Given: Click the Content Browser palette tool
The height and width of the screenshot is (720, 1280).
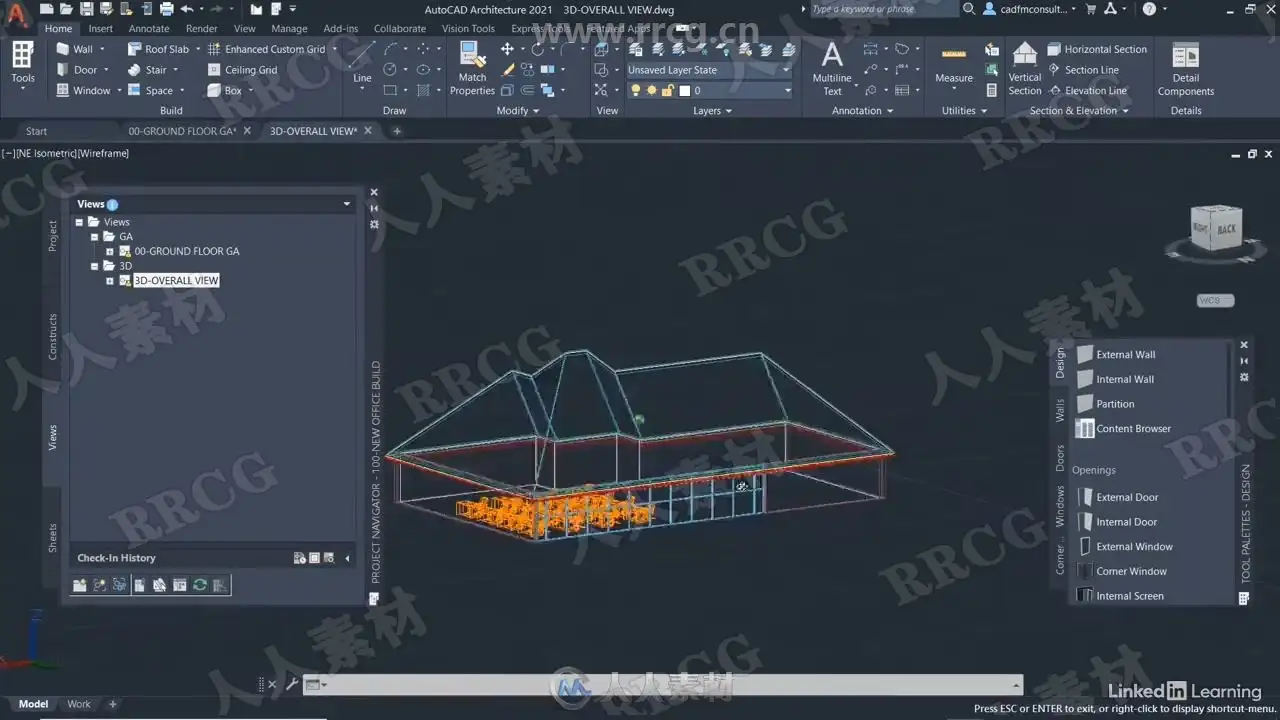Looking at the screenshot, I should click(x=1122, y=428).
